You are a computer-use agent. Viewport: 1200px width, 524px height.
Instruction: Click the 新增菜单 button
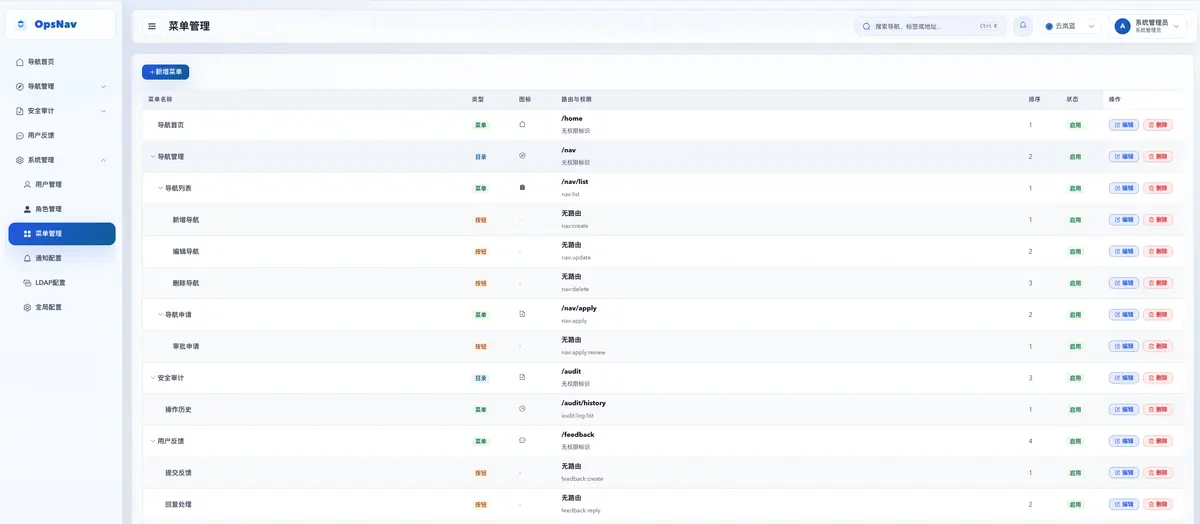165,72
